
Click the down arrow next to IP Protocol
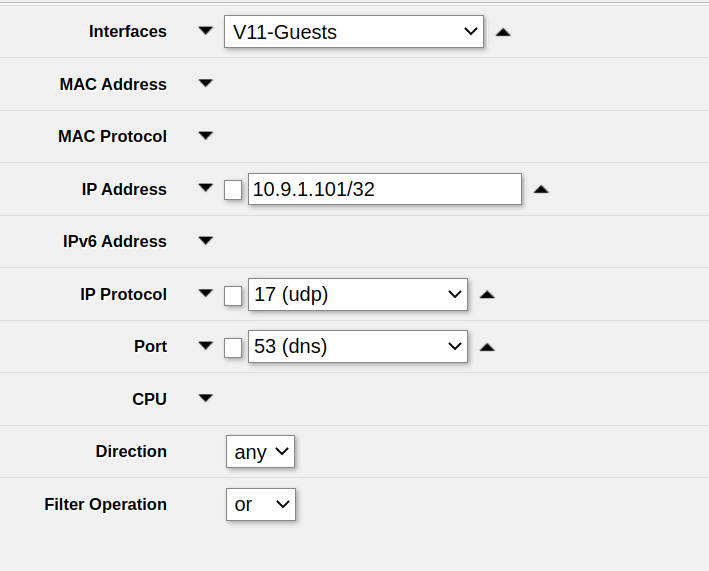(x=206, y=294)
